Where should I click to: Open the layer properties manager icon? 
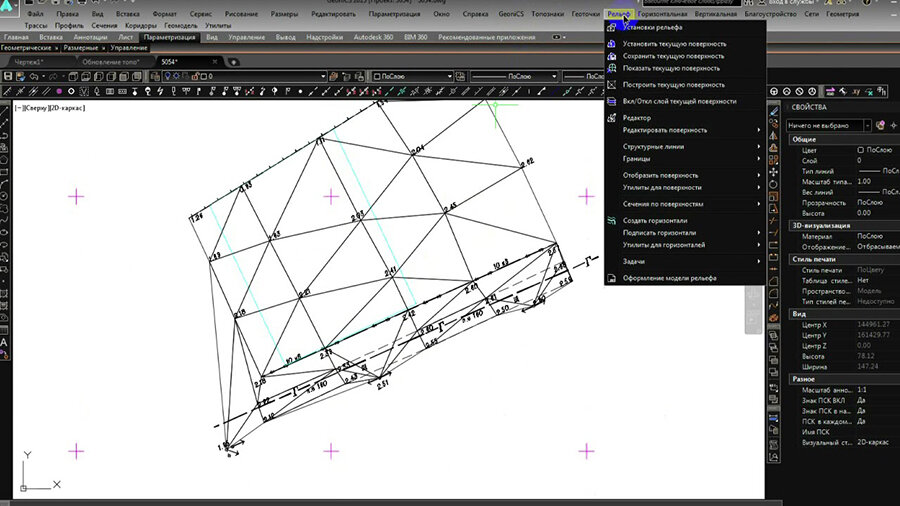(156, 76)
